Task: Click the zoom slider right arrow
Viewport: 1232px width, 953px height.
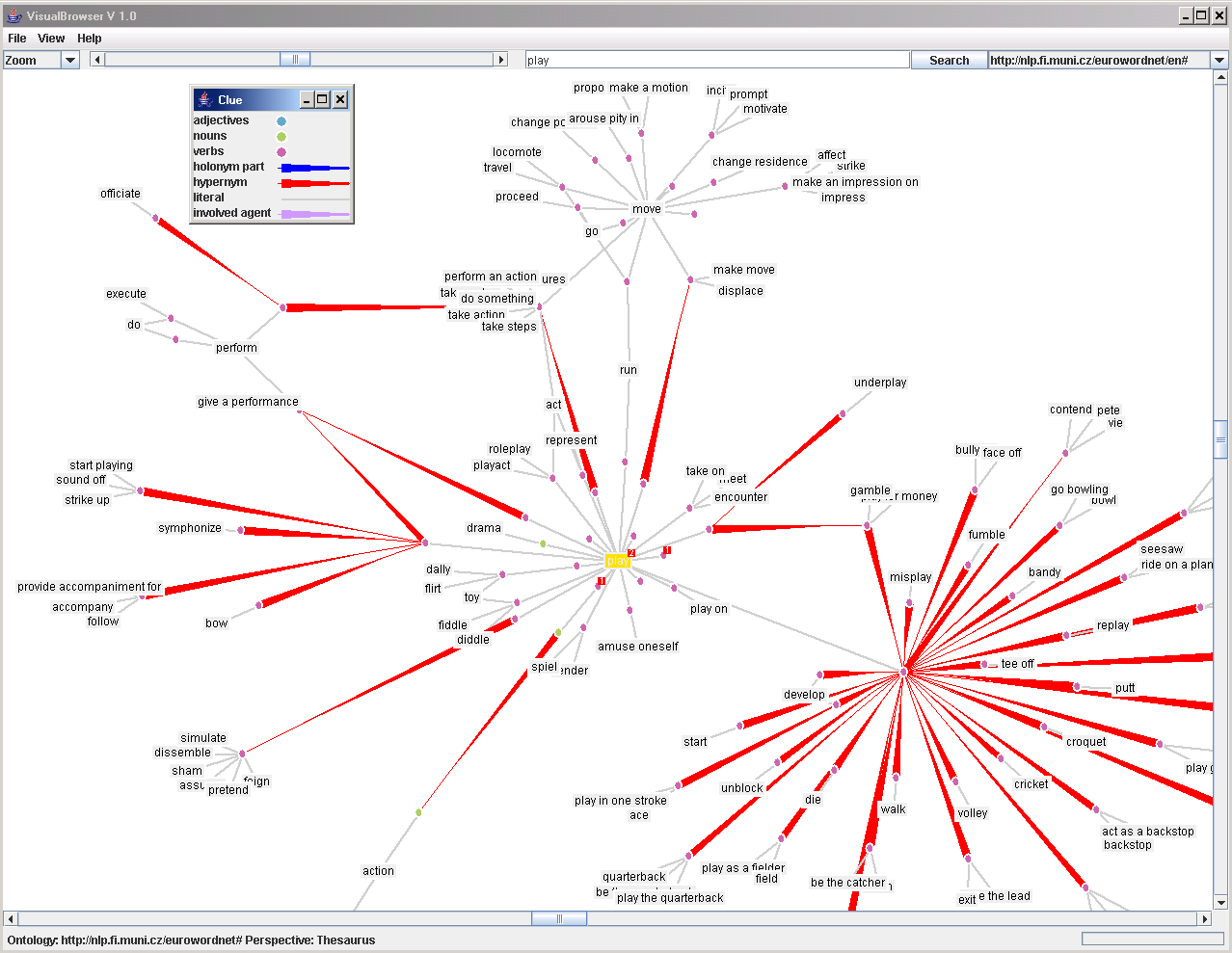Action: [500, 60]
